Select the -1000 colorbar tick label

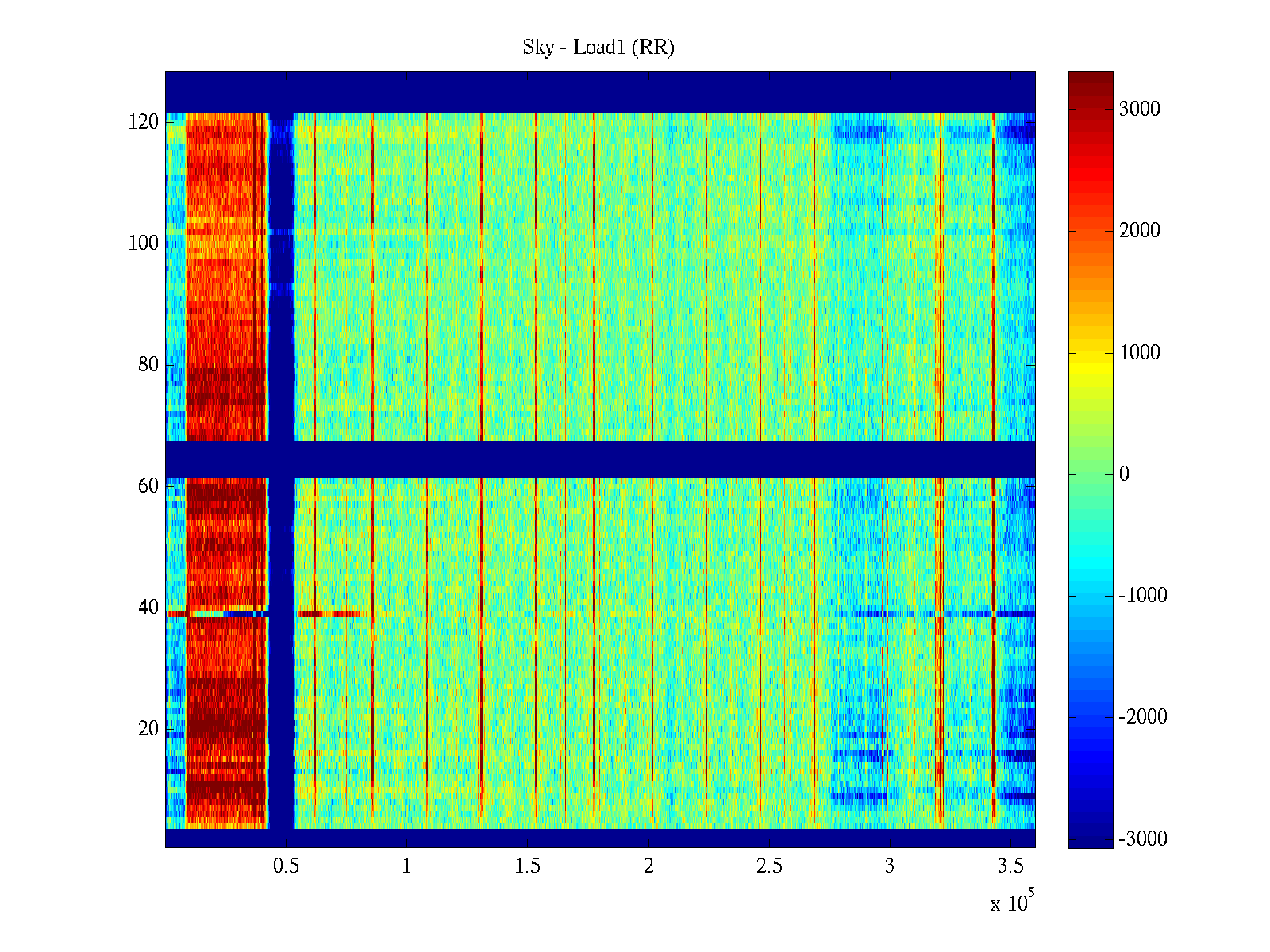[x=1141, y=596]
